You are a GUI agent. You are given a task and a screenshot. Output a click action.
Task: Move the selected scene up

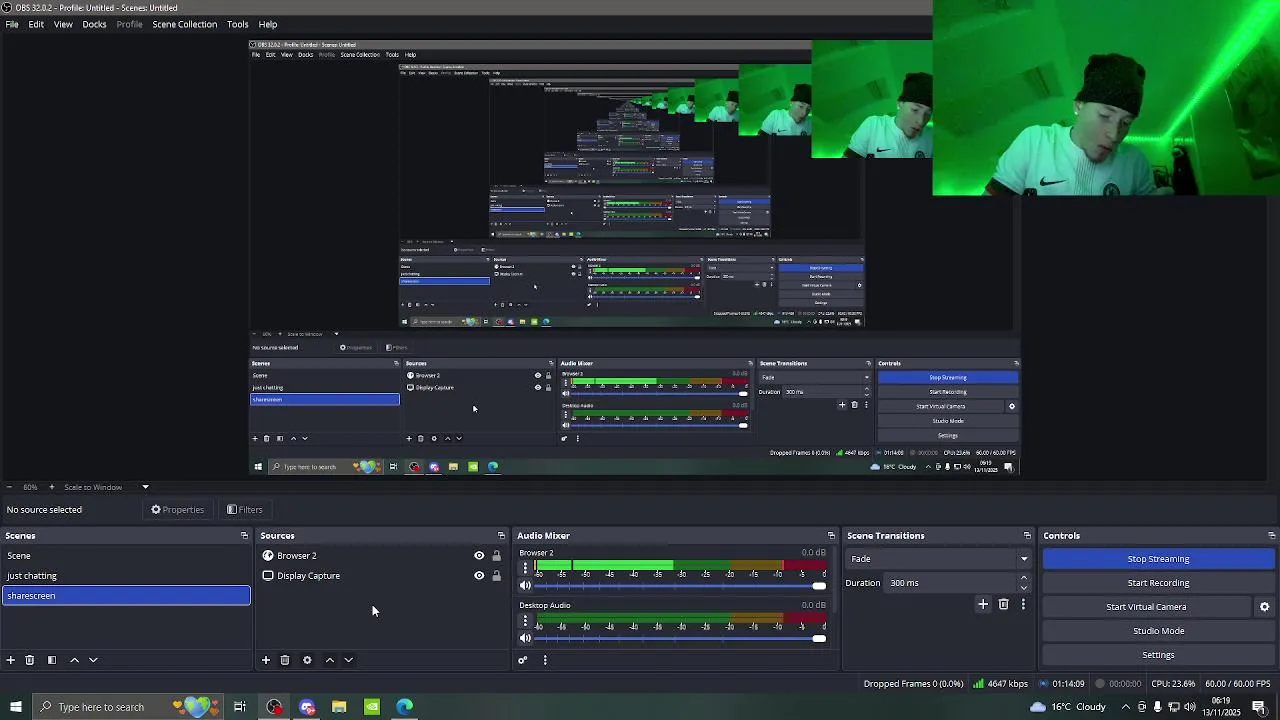pos(74,660)
